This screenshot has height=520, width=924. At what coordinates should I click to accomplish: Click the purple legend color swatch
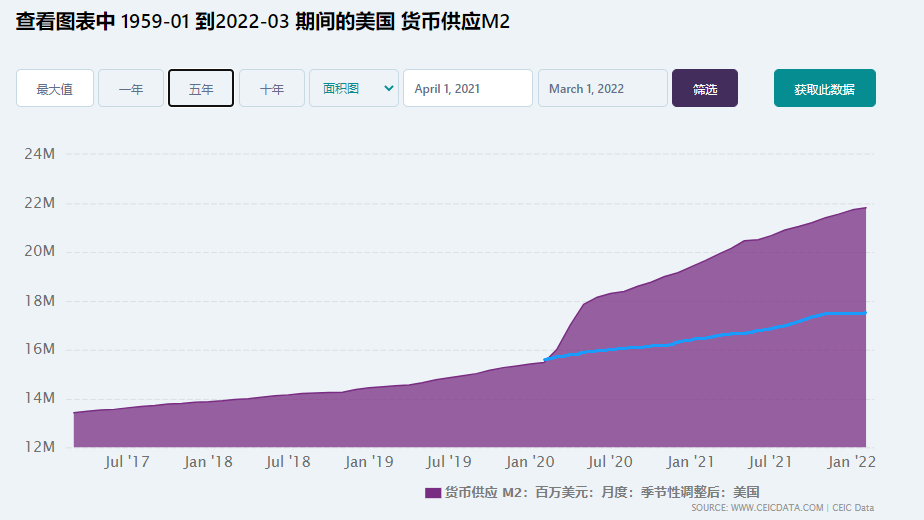tap(432, 492)
